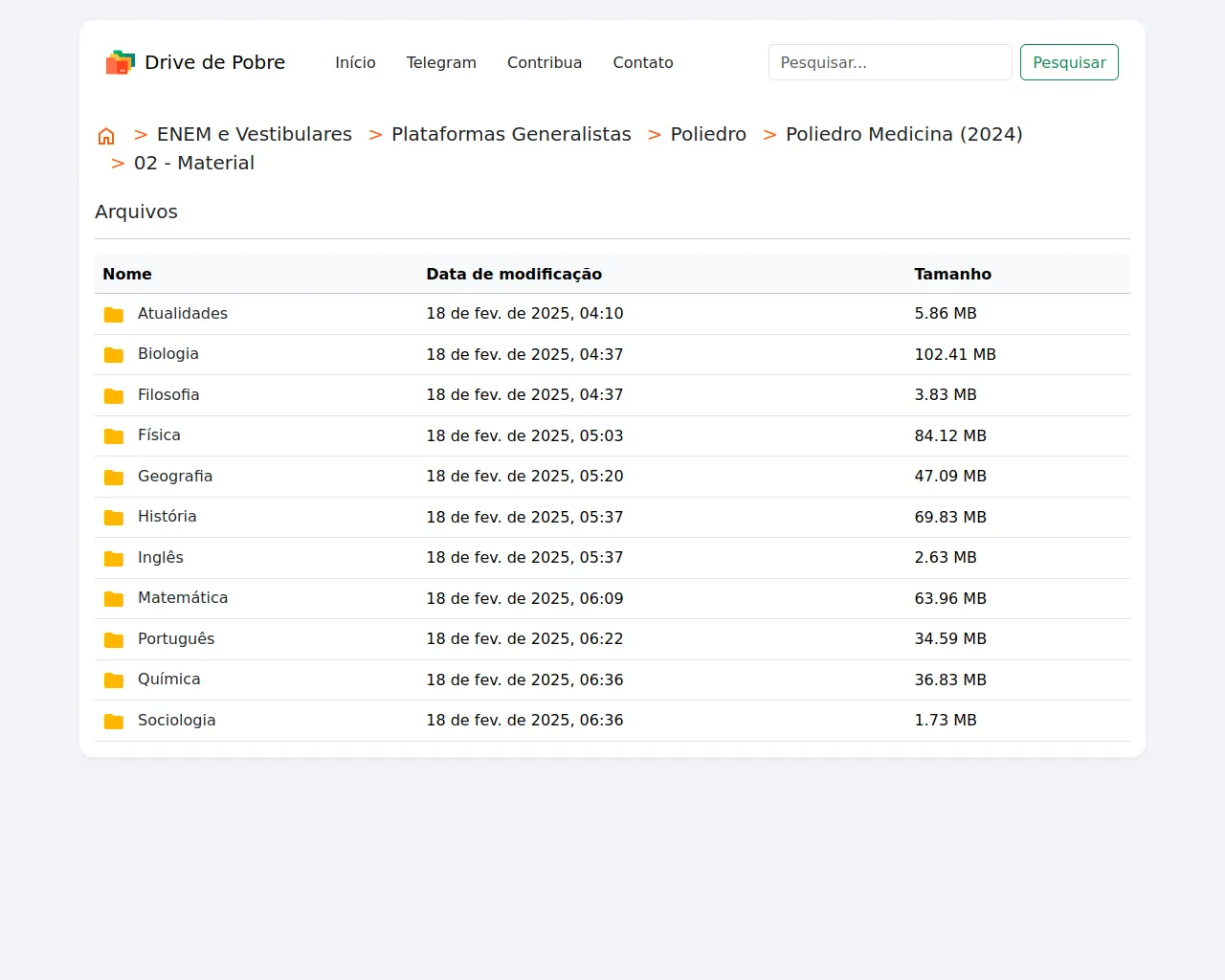This screenshot has width=1225, height=980.
Task: Navigate to ENEM e Vestibulares breadcrumb
Action: coord(255,135)
